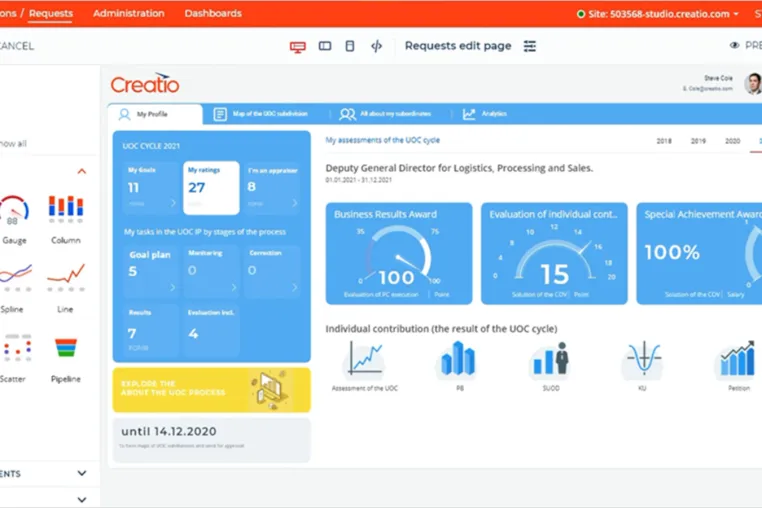Open the Monitoring tile
The image size is (762, 508).
pyautogui.click(x=211, y=271)
